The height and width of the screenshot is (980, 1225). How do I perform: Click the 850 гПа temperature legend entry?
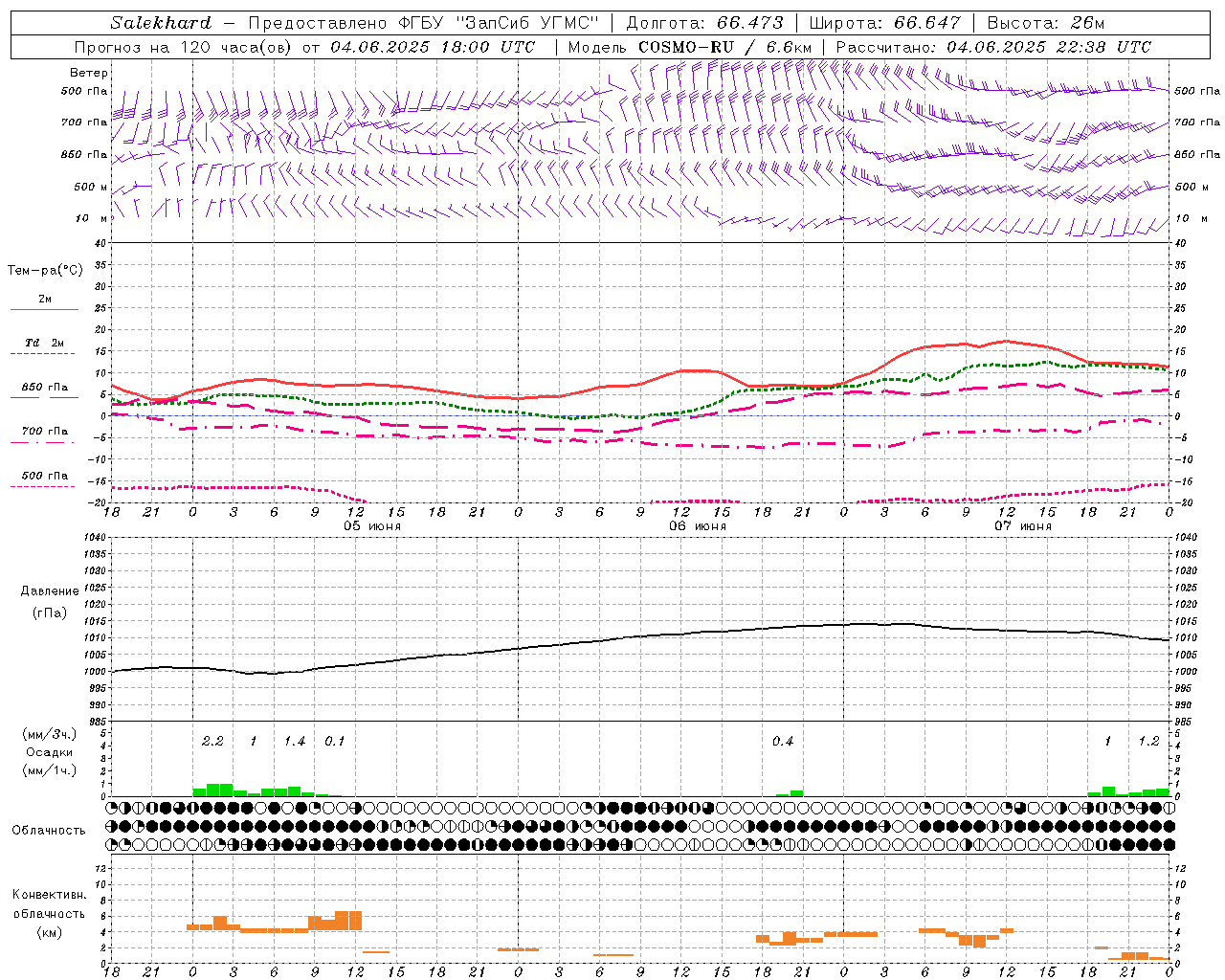coord(44,388)
